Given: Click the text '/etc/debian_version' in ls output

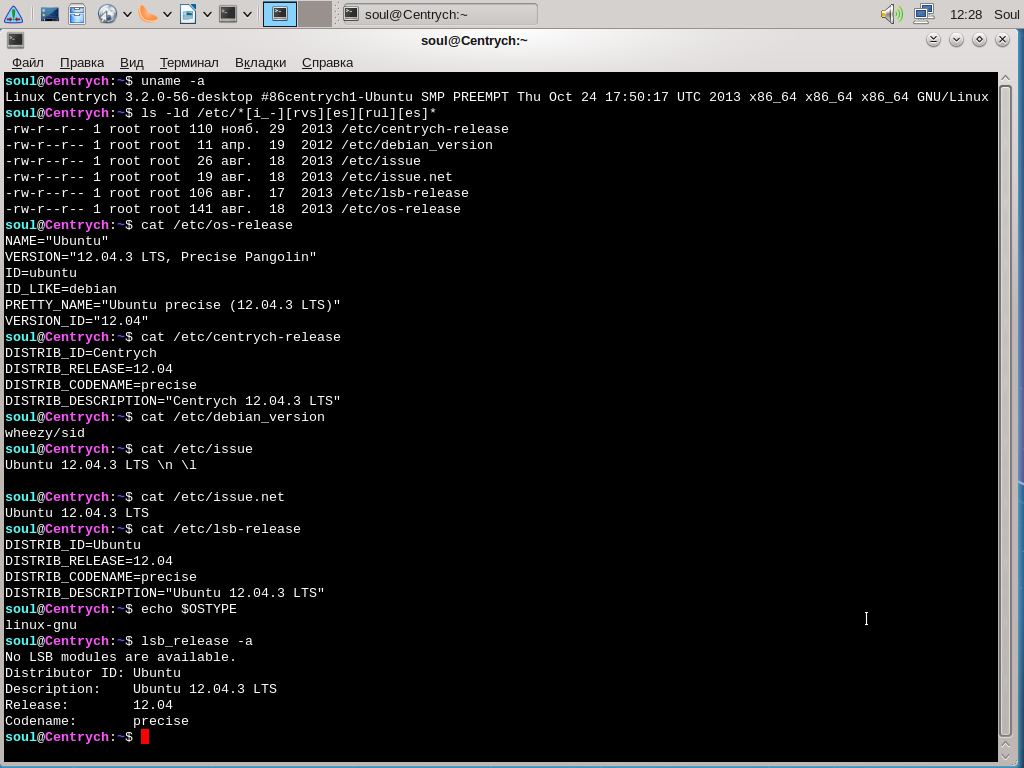Looking at the screenshot, I should point(417,145).
